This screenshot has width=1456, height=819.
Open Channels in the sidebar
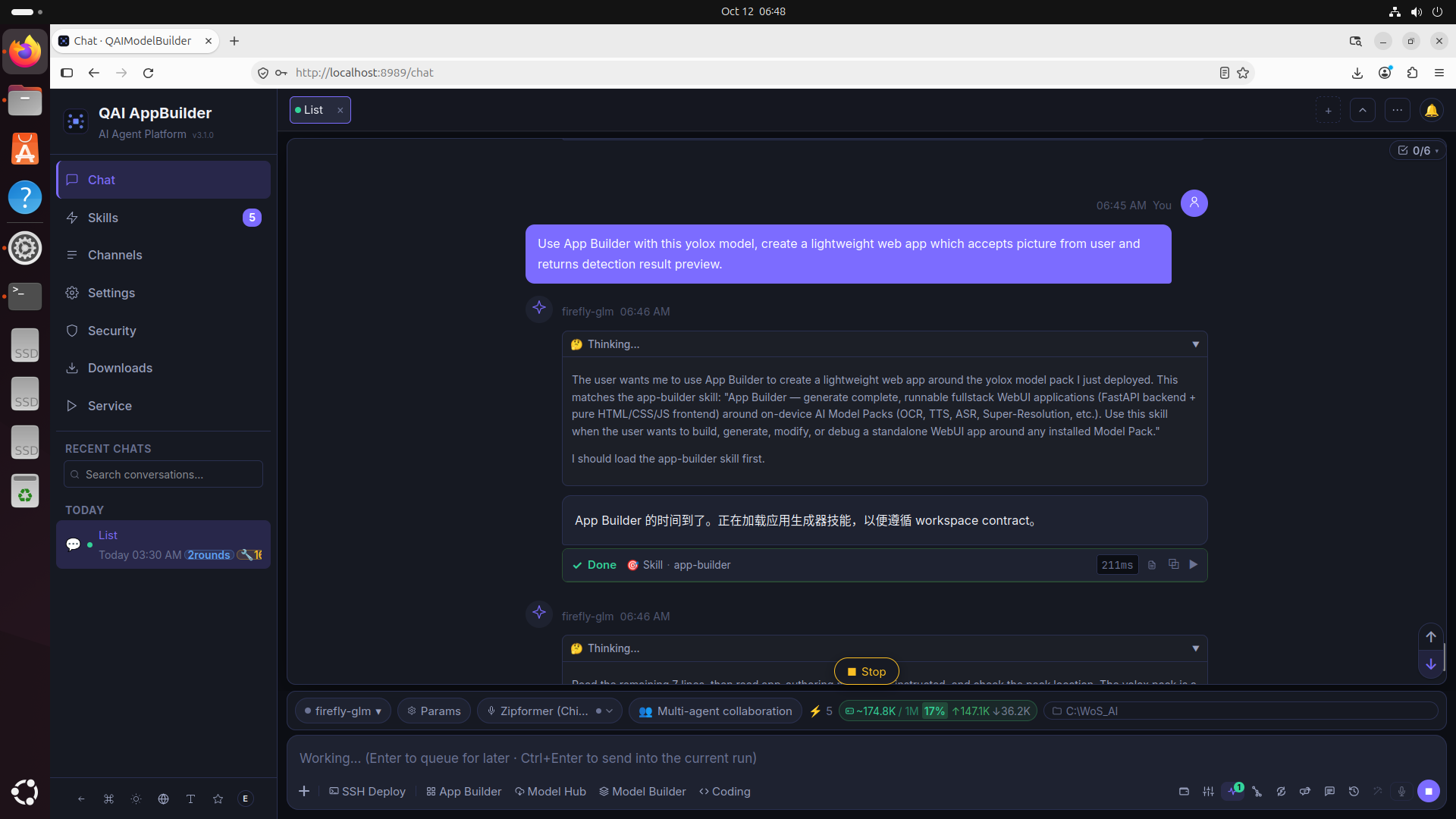coord(163,255)
